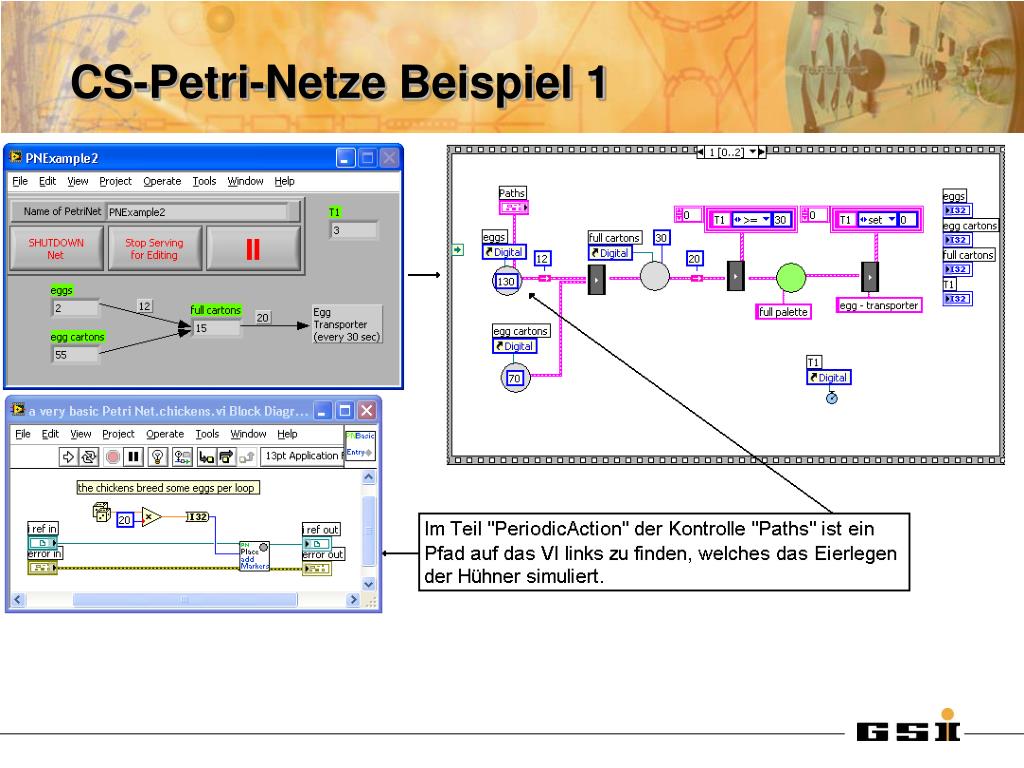Viewport: 1024px width, 768px height.
Task: Click Run arrow in chickens.vi toolbar
Action: (x=68, y=456)
